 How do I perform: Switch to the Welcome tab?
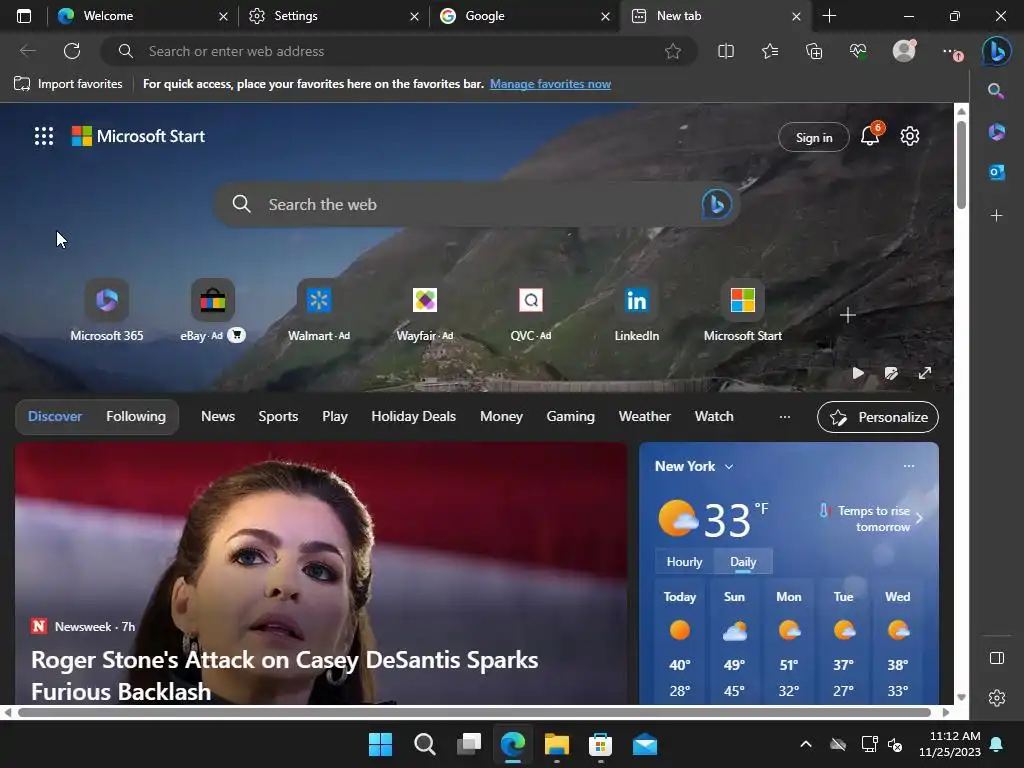pos(142,16)
